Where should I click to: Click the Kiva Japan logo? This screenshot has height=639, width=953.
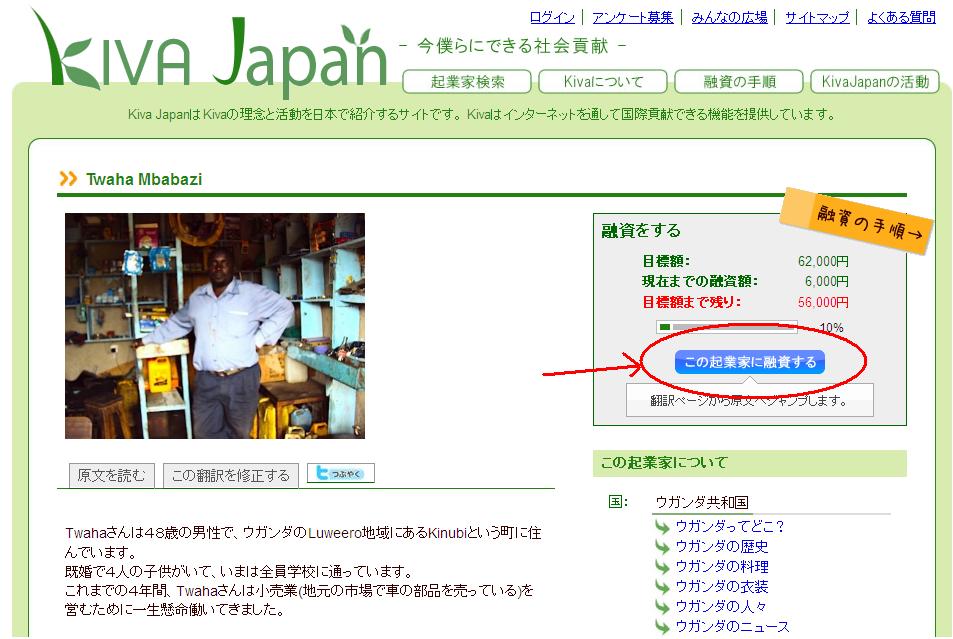click(x=210, y=54)
